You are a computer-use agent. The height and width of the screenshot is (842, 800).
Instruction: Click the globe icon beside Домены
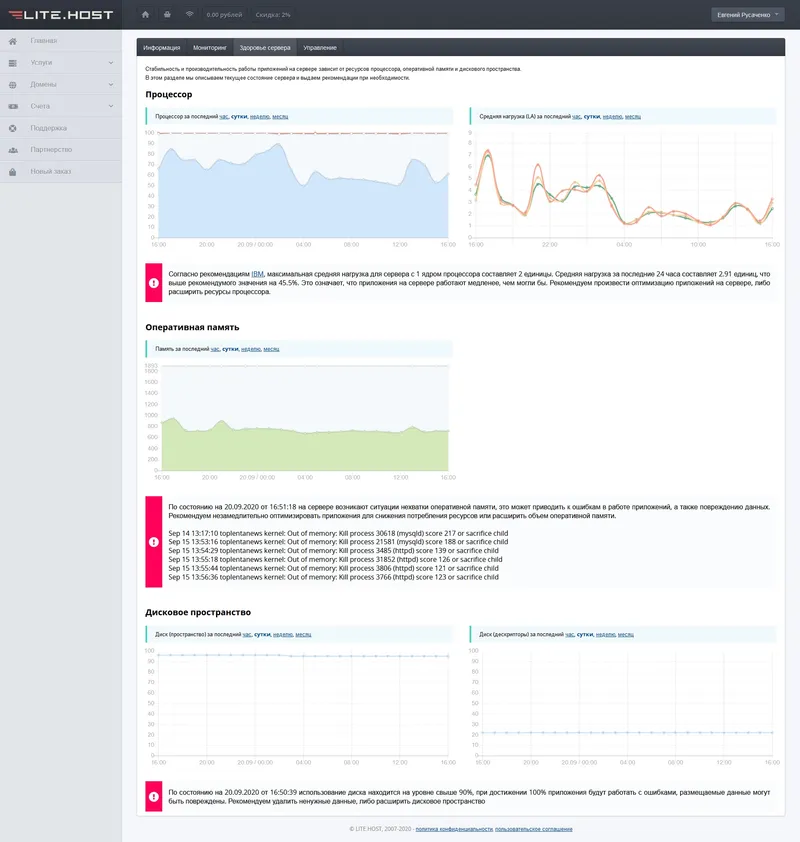click(13, 85)
